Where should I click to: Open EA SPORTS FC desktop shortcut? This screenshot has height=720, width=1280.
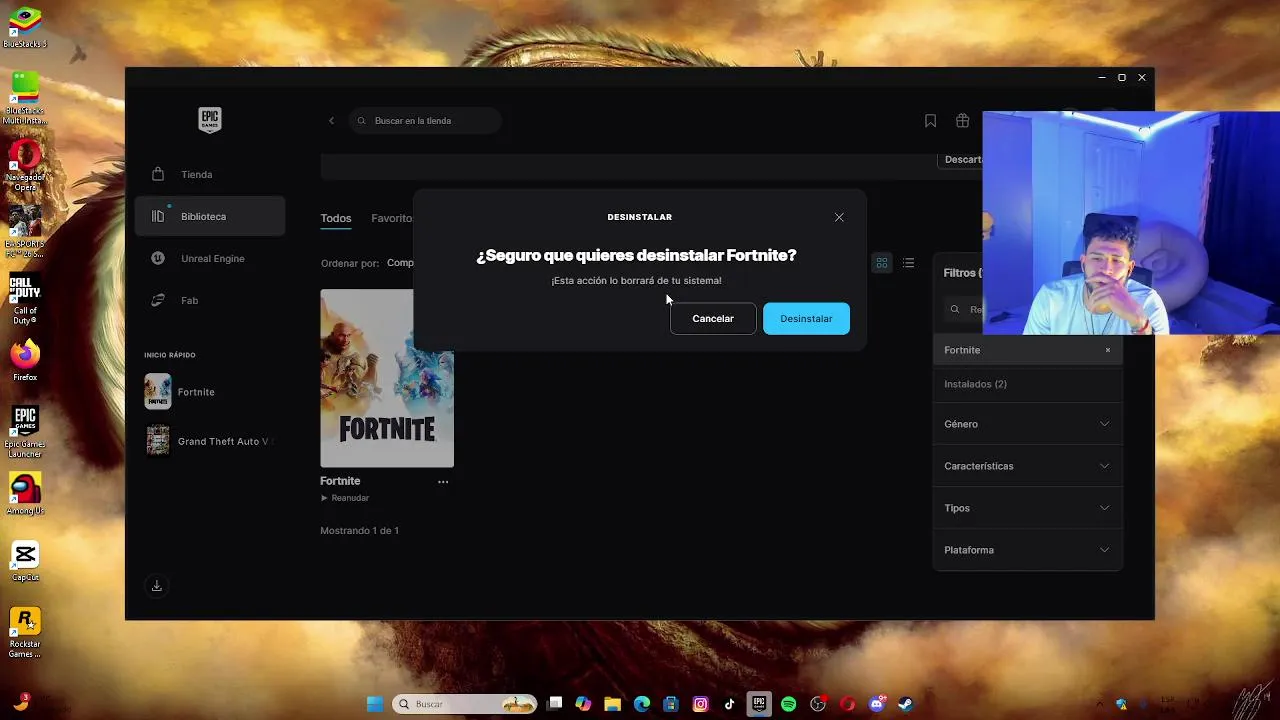tap(25, 233)
